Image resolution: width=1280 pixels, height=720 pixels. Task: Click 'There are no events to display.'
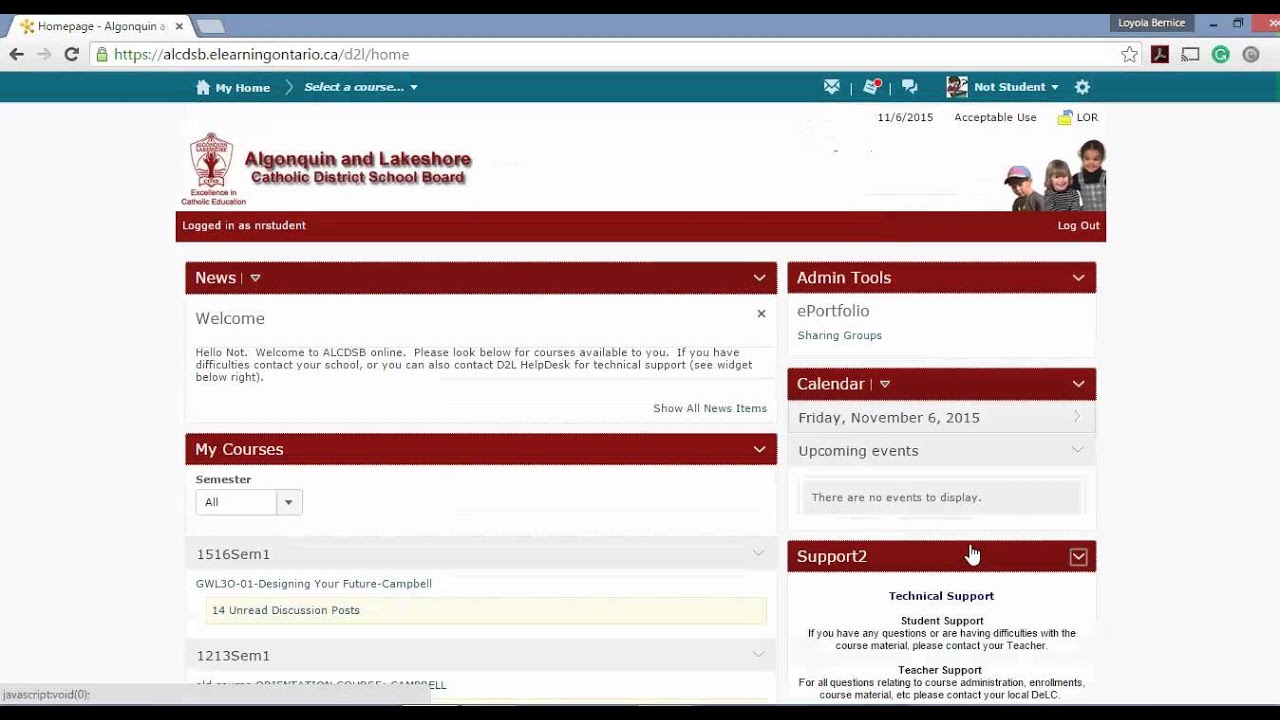pyautogui.click(x=896, y=497)
